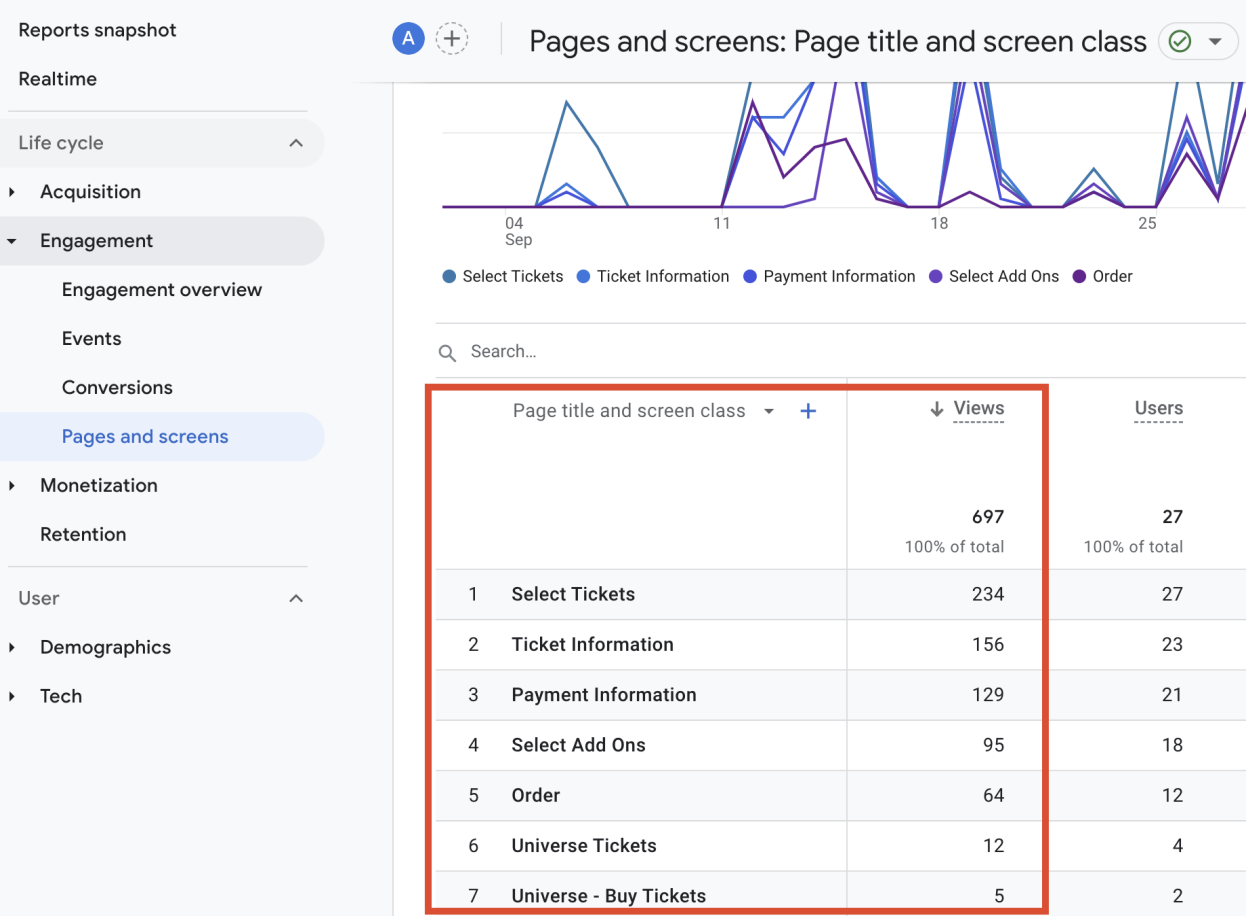Open Engagement overview
1248x916 pixels.
162,290
